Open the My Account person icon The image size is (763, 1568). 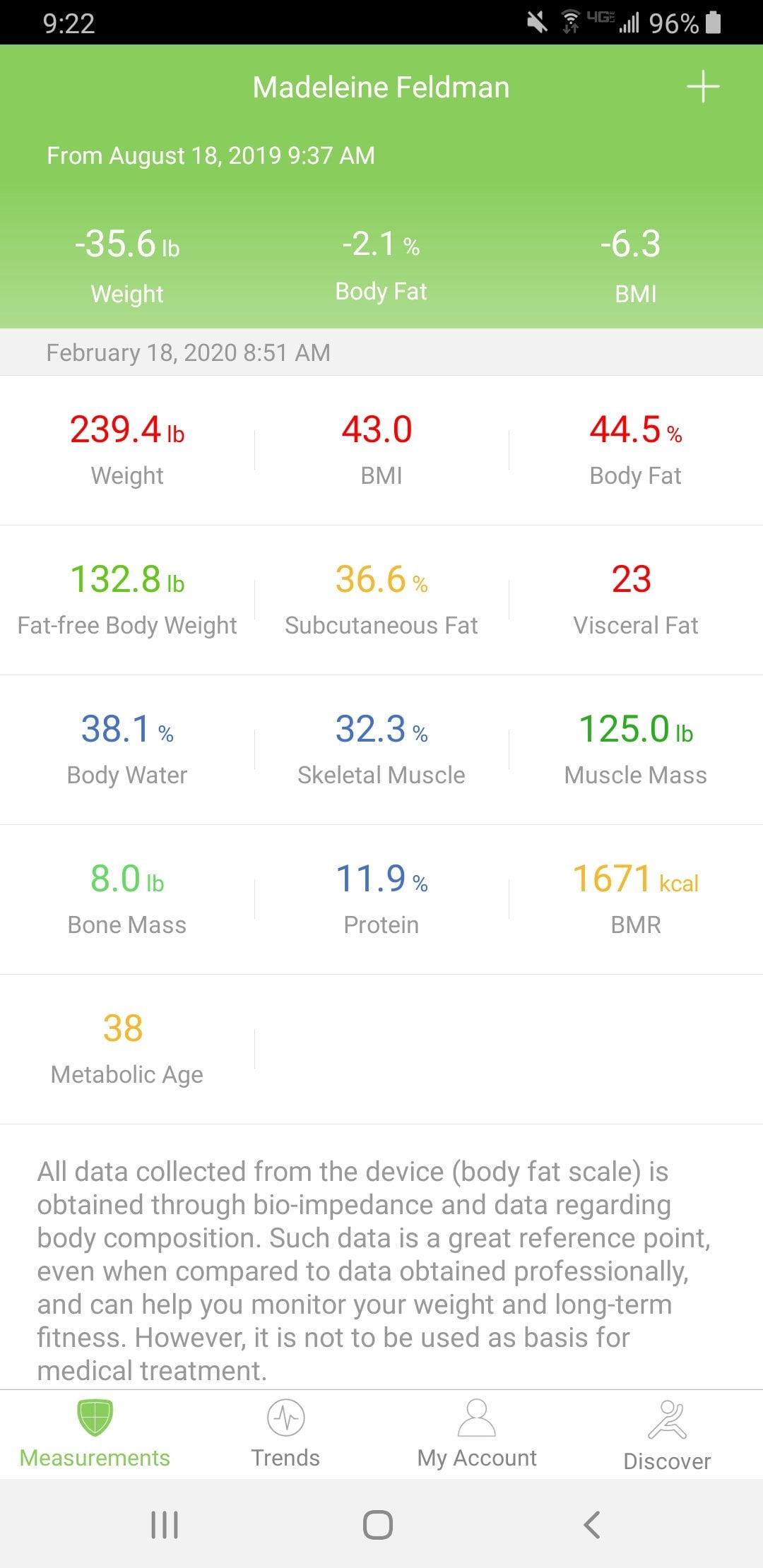pyautogui.click(x=477, y=1418)
